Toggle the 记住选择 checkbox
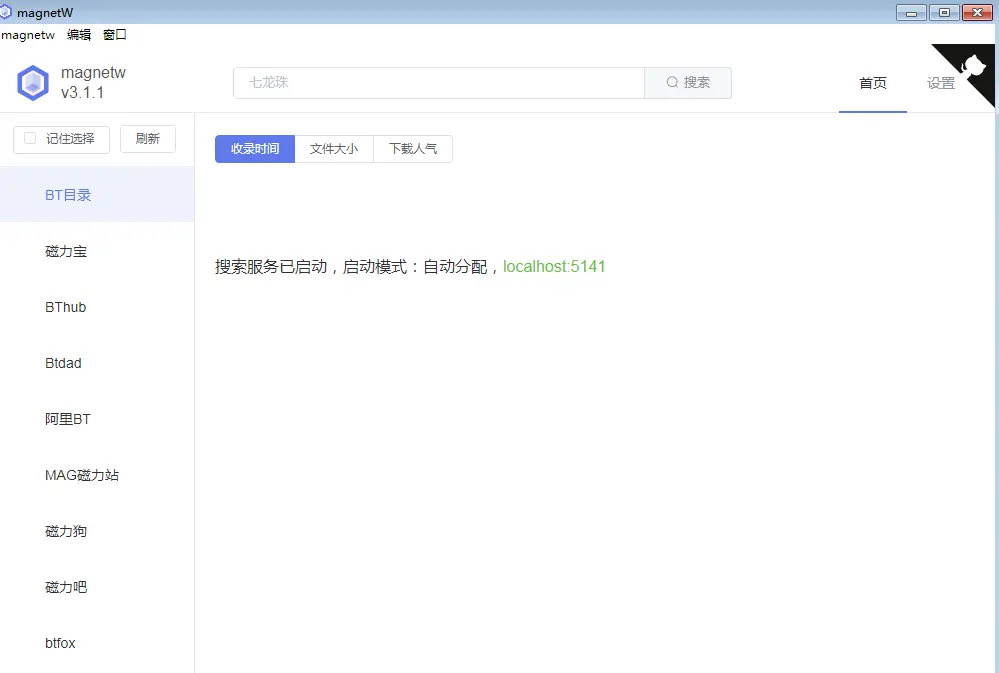The width and height of the screenshot is (999, 673). pos(30,138)
